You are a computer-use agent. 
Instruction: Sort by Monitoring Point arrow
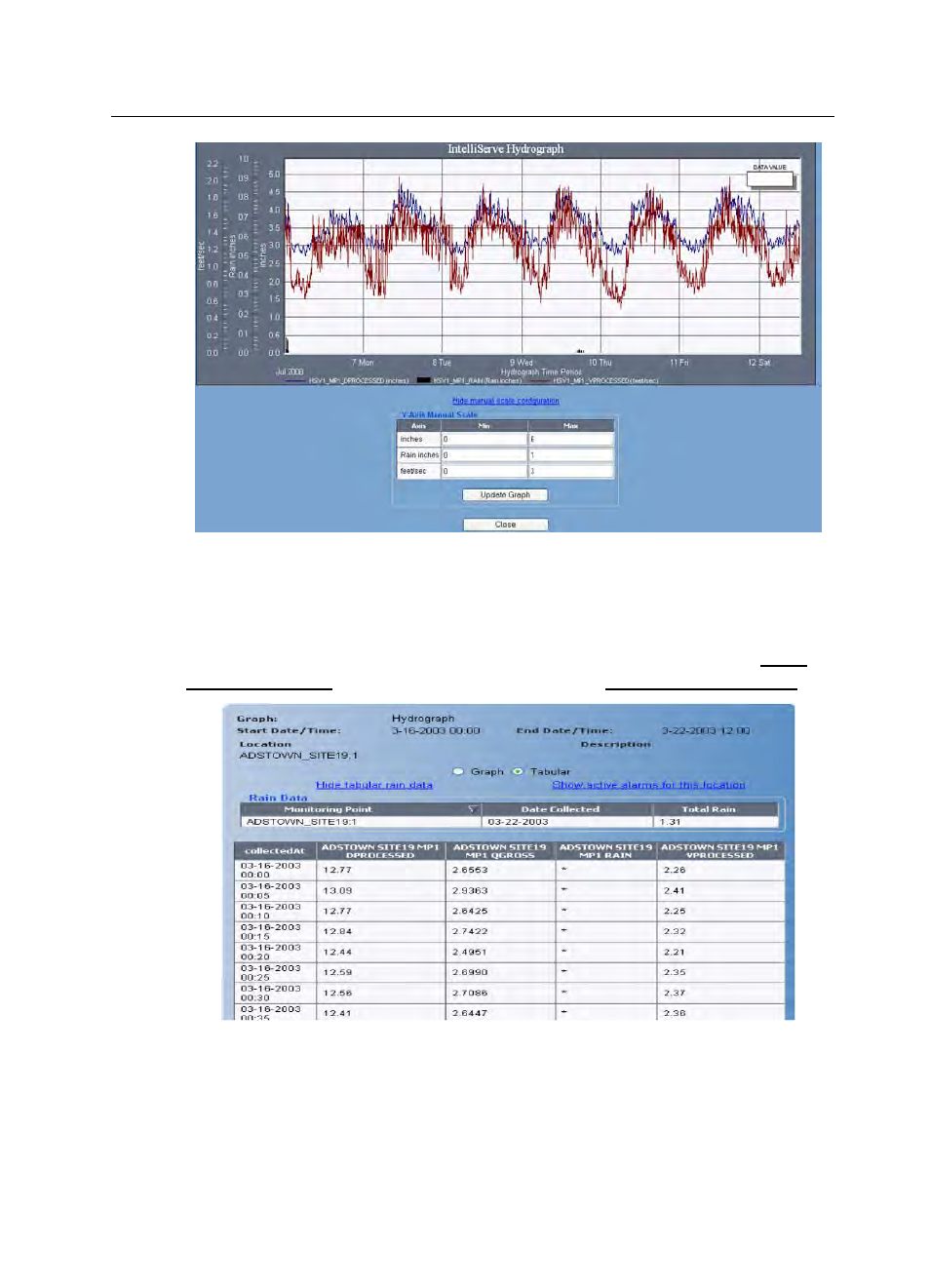click(x=472, y=809)
